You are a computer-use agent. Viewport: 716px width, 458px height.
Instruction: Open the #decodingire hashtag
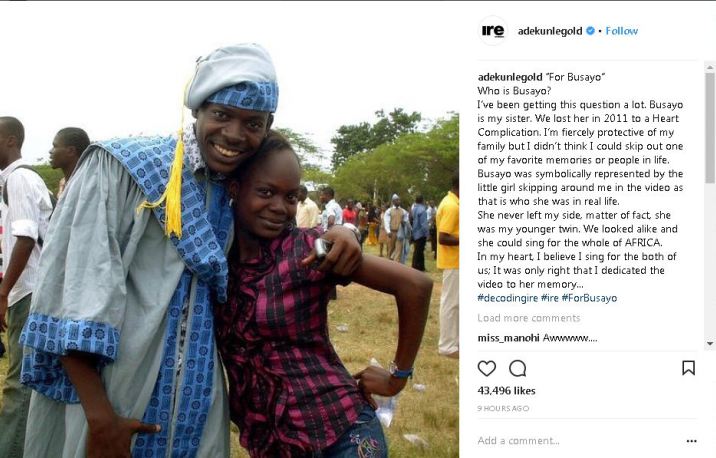point(508,298)
